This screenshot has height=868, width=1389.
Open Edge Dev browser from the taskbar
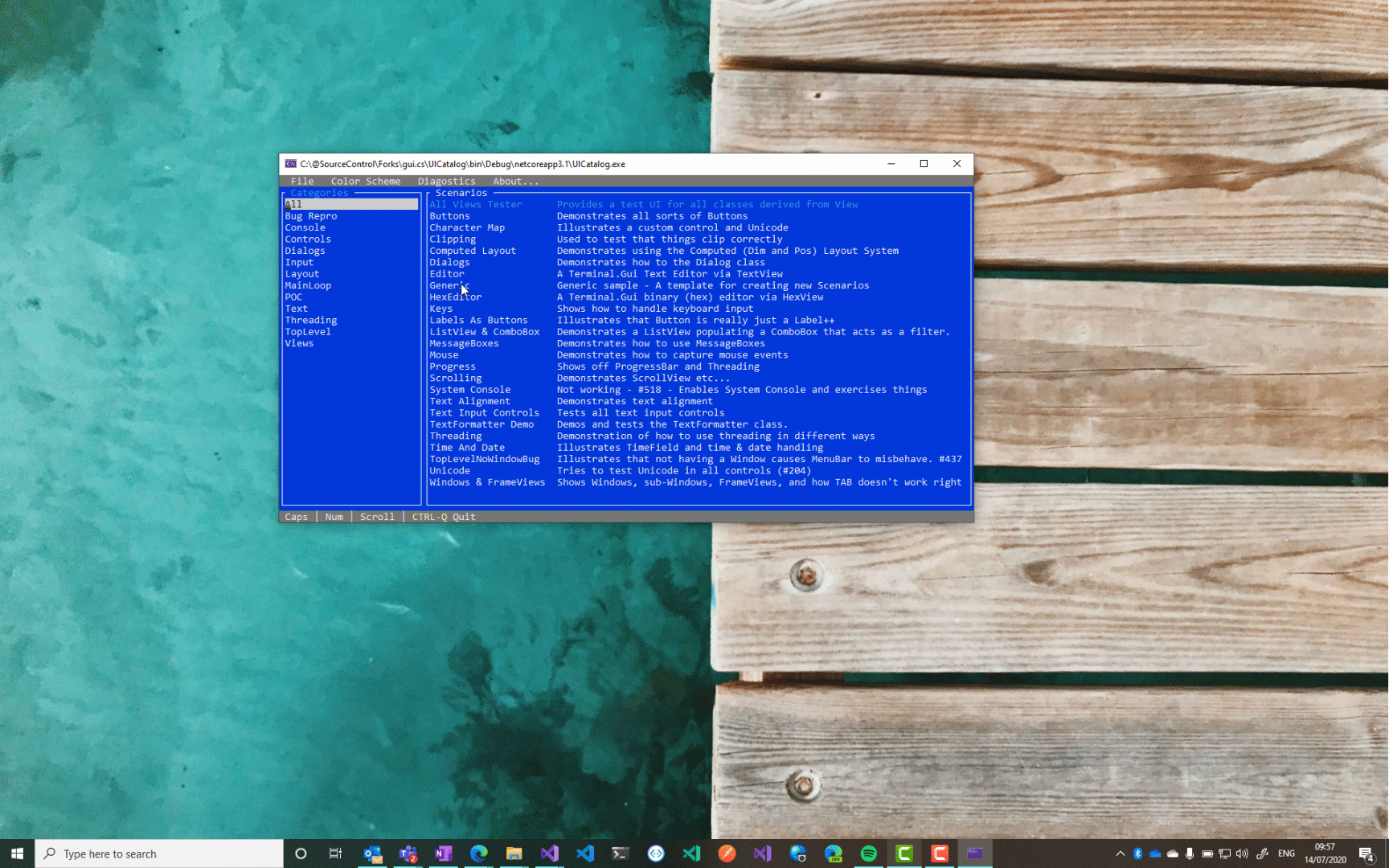pyautogui.click(x=833, y=854)
